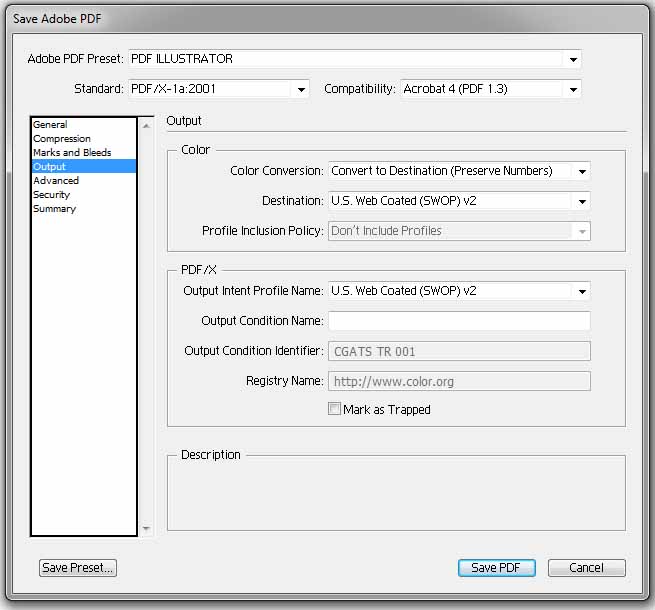Select the highlighted Output category
This screenshot has height=610, width=655.
(84, 166)
